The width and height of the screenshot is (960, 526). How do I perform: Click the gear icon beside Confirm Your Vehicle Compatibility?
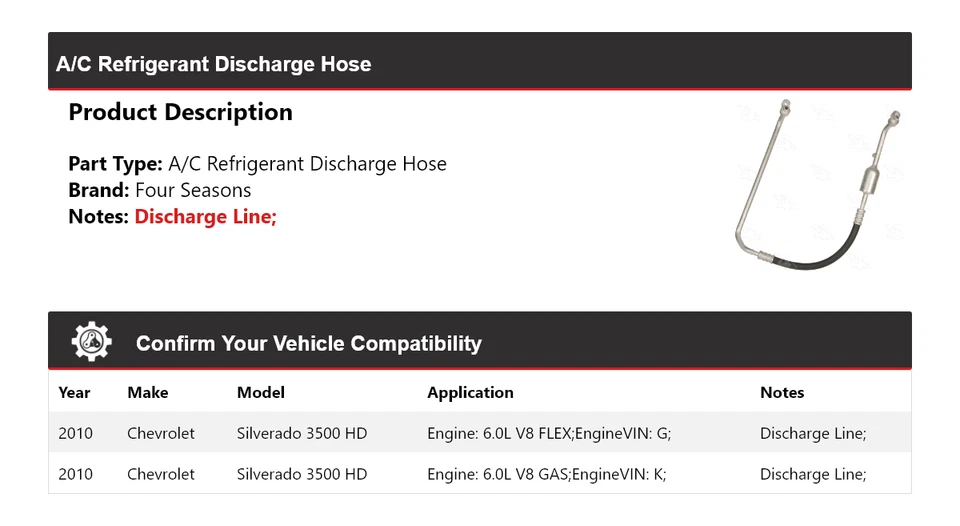click(x=91, y=342)
